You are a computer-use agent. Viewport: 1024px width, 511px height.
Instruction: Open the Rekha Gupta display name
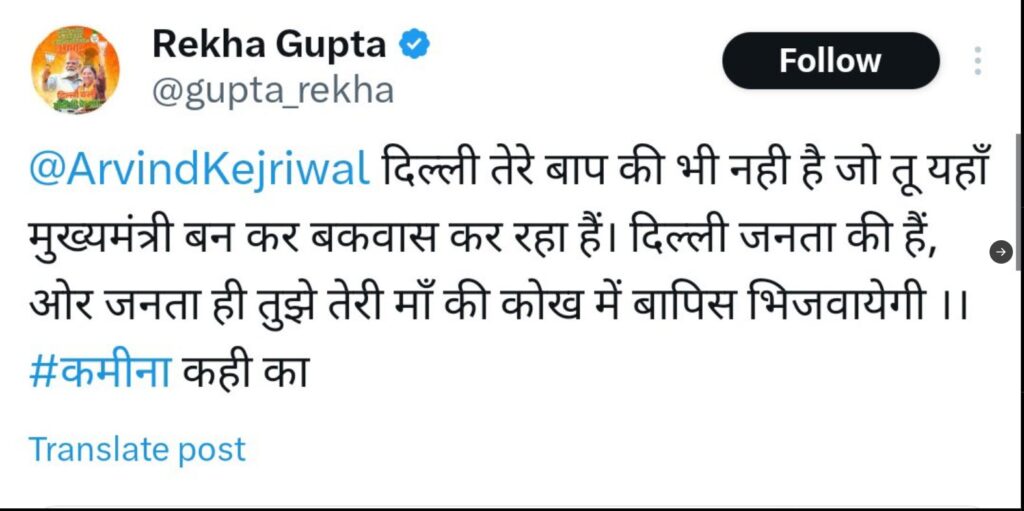[x=269, y=45]
